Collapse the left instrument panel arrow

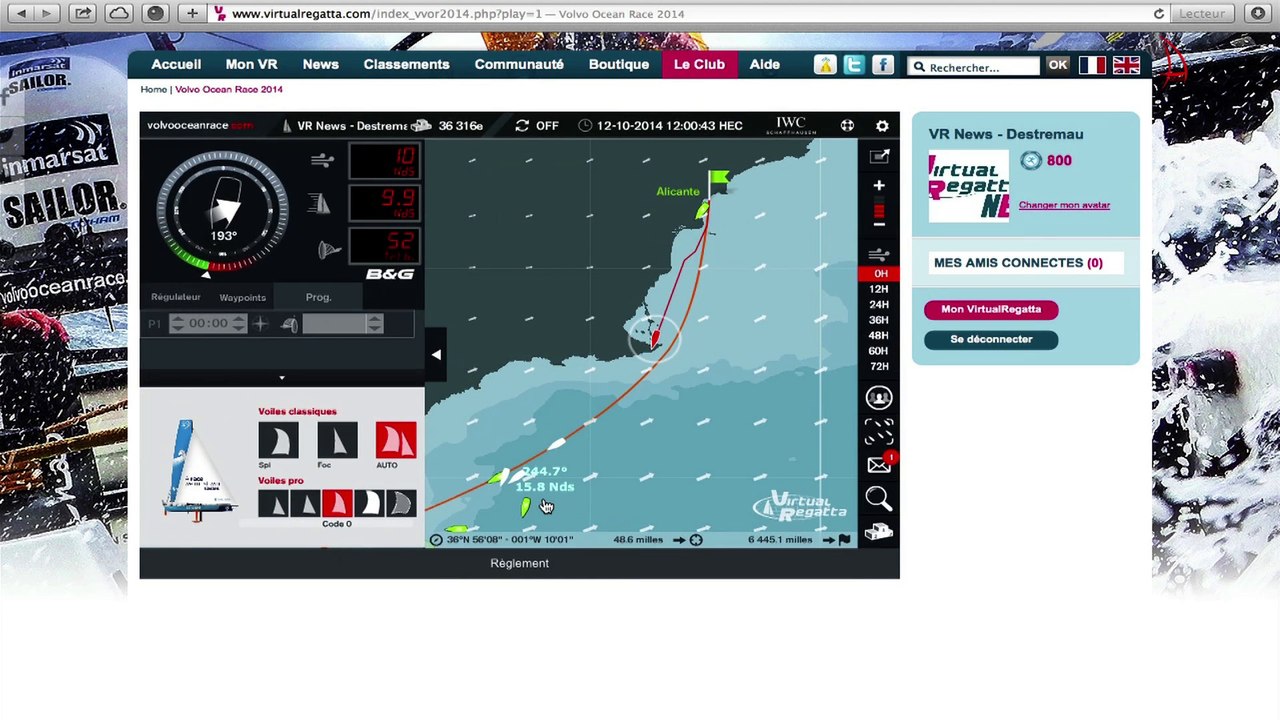click(x=436, y=355)
